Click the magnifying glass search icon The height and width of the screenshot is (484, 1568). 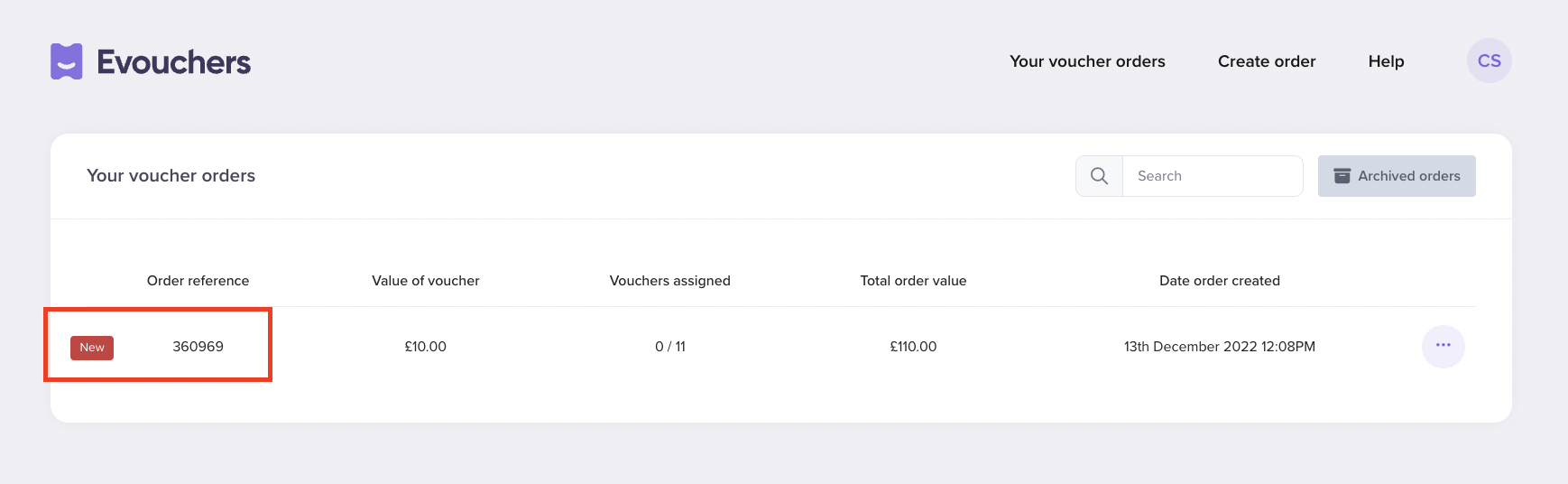[x=1099, y=176]
